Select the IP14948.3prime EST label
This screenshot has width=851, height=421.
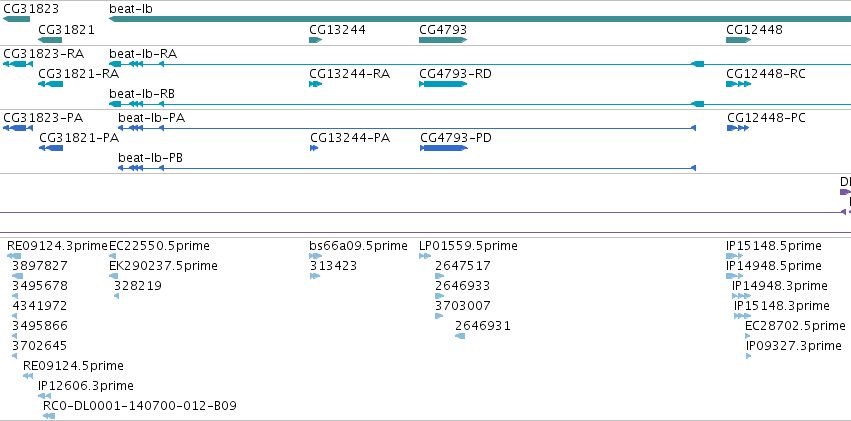(780, 286)
